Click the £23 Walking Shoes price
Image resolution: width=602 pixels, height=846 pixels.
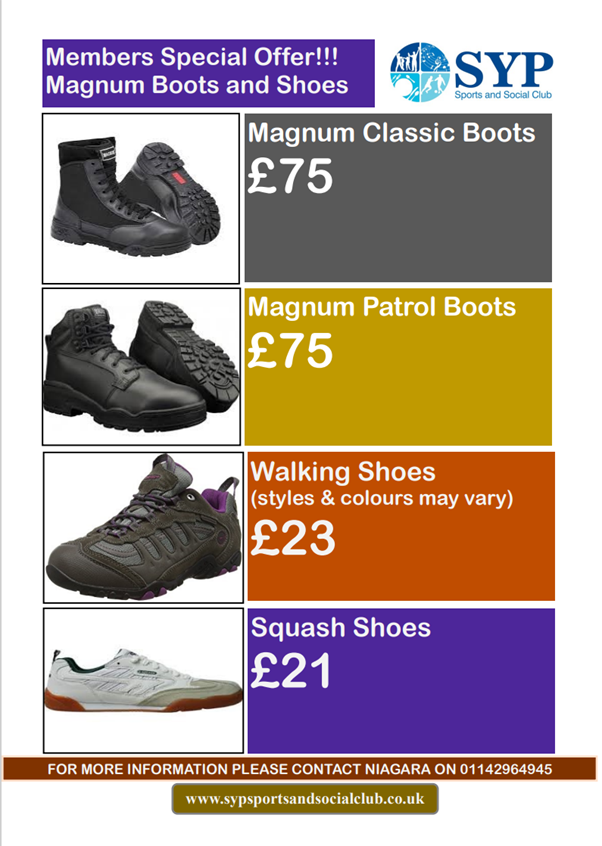[292, 540]
